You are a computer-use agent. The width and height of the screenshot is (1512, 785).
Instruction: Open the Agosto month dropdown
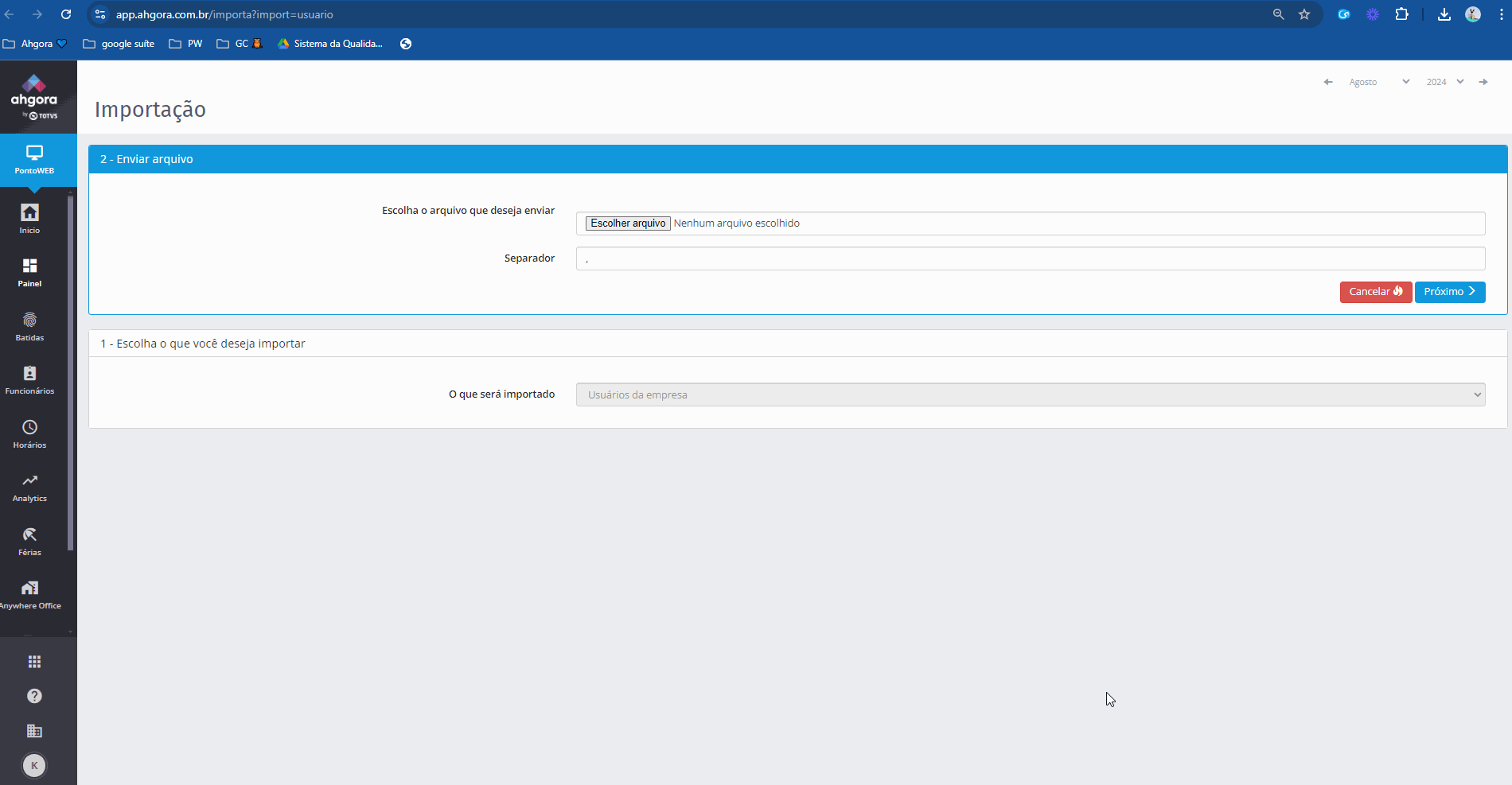[1379, 82]
